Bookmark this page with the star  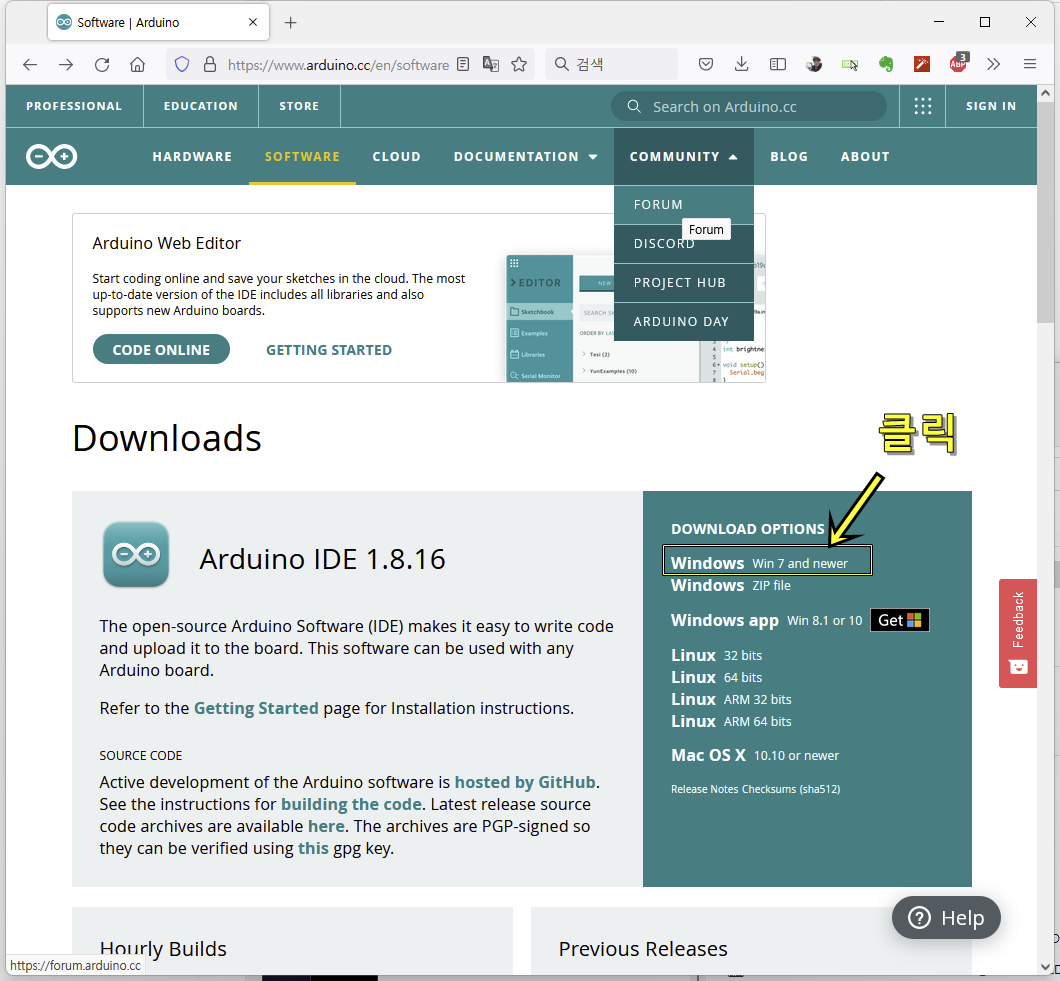(x=519, y=64)
